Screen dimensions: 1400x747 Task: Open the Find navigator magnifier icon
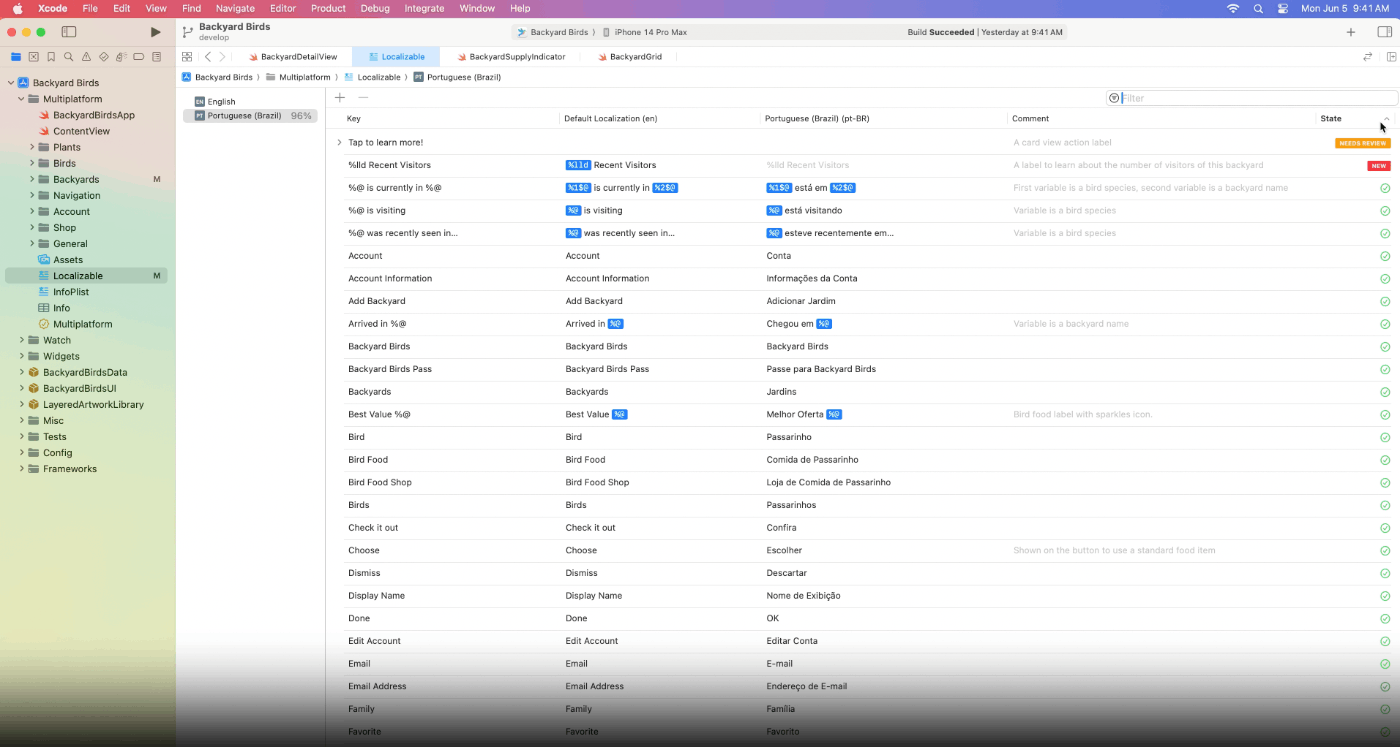[x=68, y=57]
